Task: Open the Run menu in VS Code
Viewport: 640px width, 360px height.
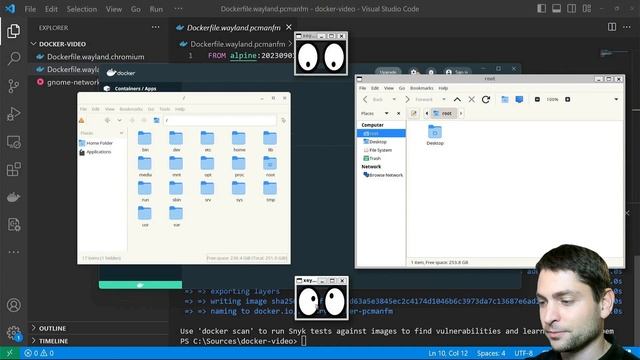Action: [156, 9]
